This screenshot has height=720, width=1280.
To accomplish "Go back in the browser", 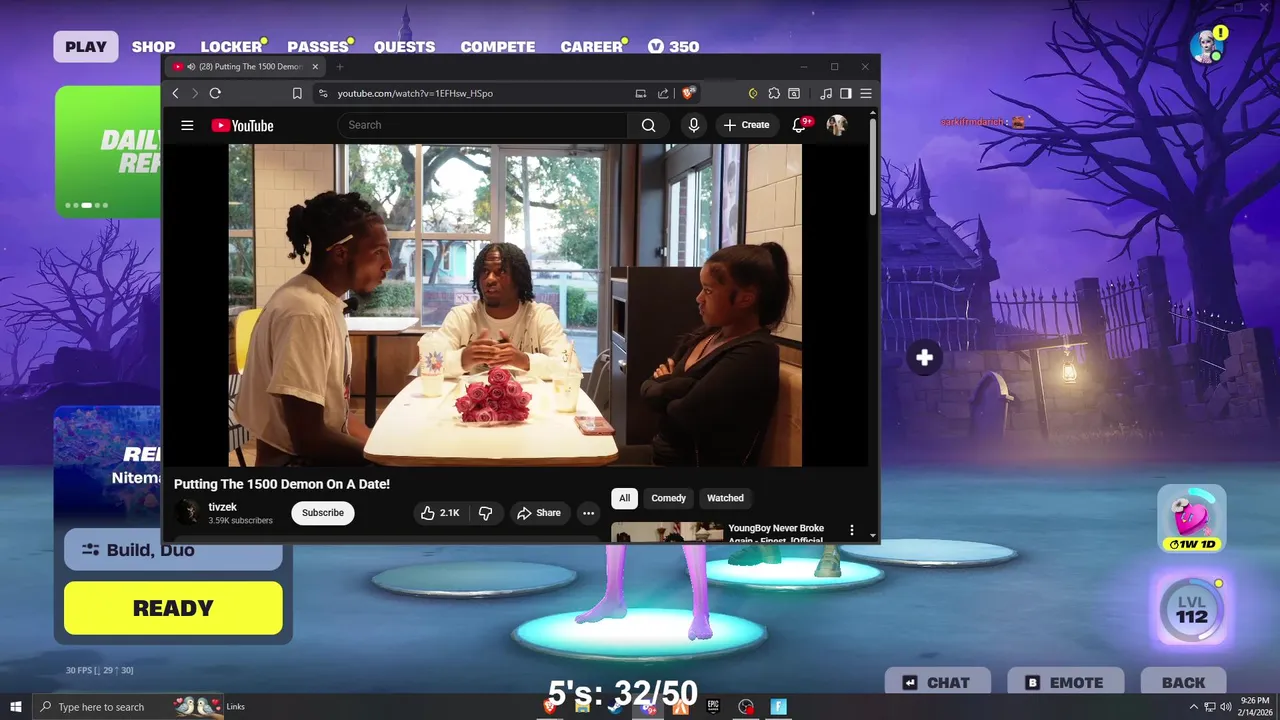I will click(175, 93).
